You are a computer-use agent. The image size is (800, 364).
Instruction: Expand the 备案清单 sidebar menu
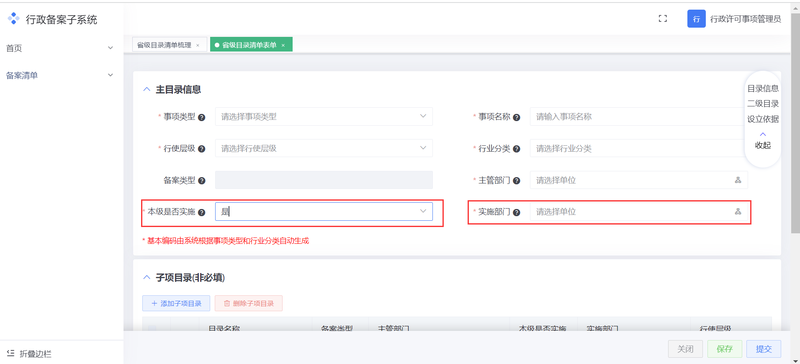[x=61, y=75]
